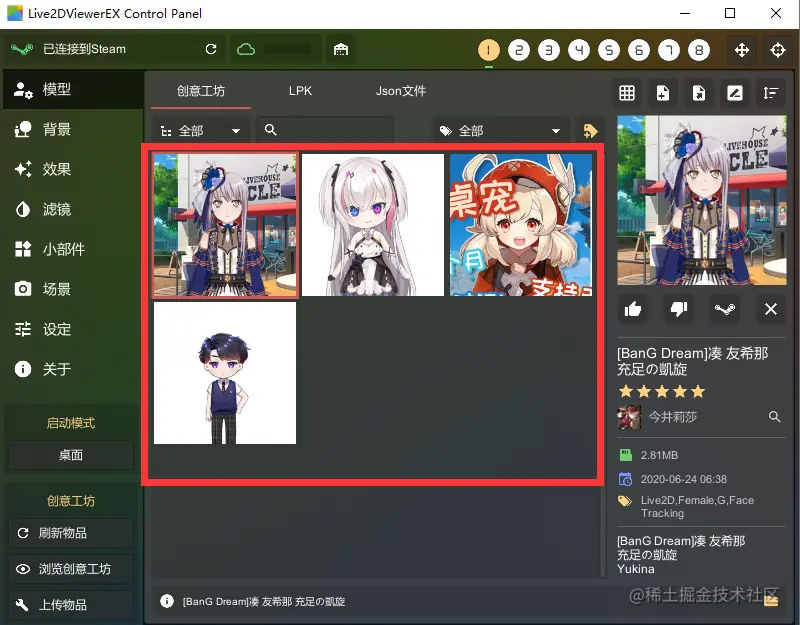The width and height of the screenshot is (800, 625).
Task: Switch to the 创意工坊 tab
Action: tap(201, 91)
